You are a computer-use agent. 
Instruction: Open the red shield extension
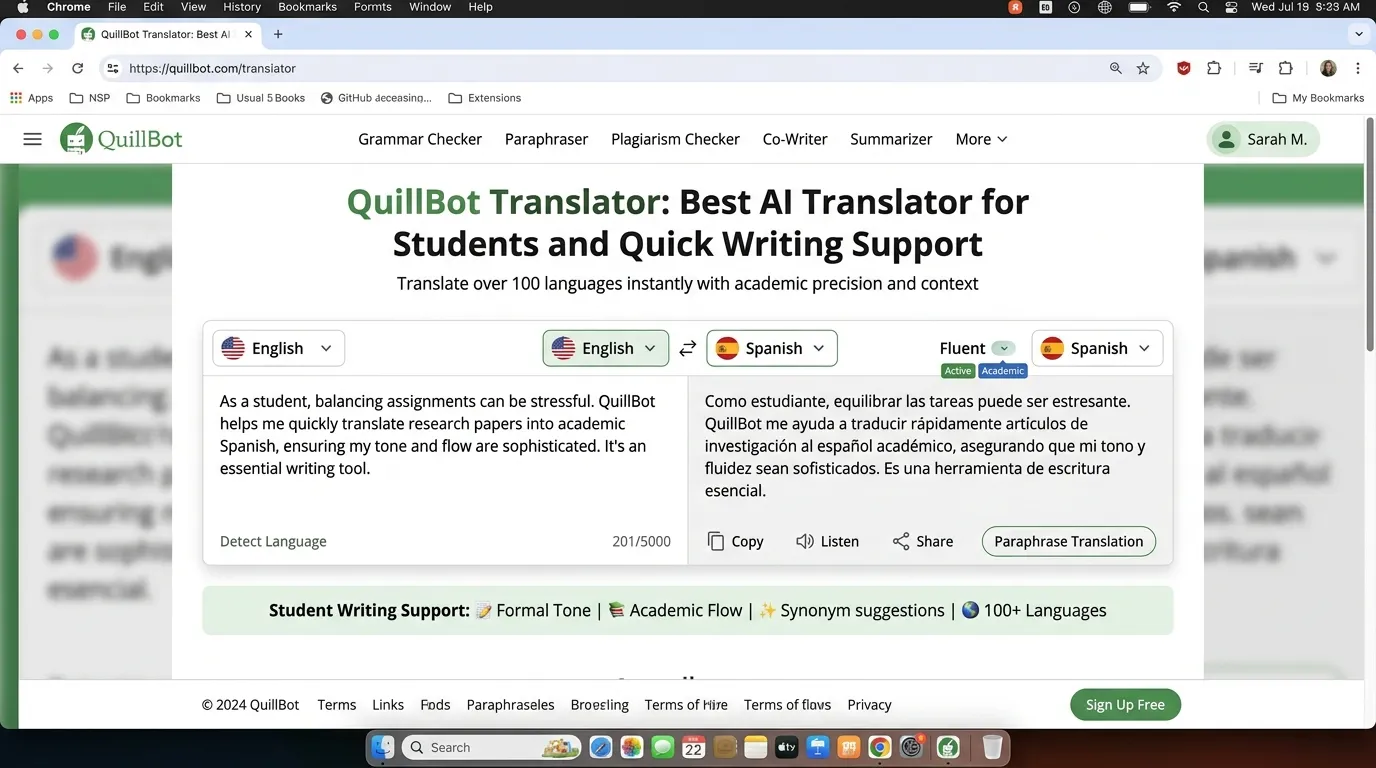1184,68
